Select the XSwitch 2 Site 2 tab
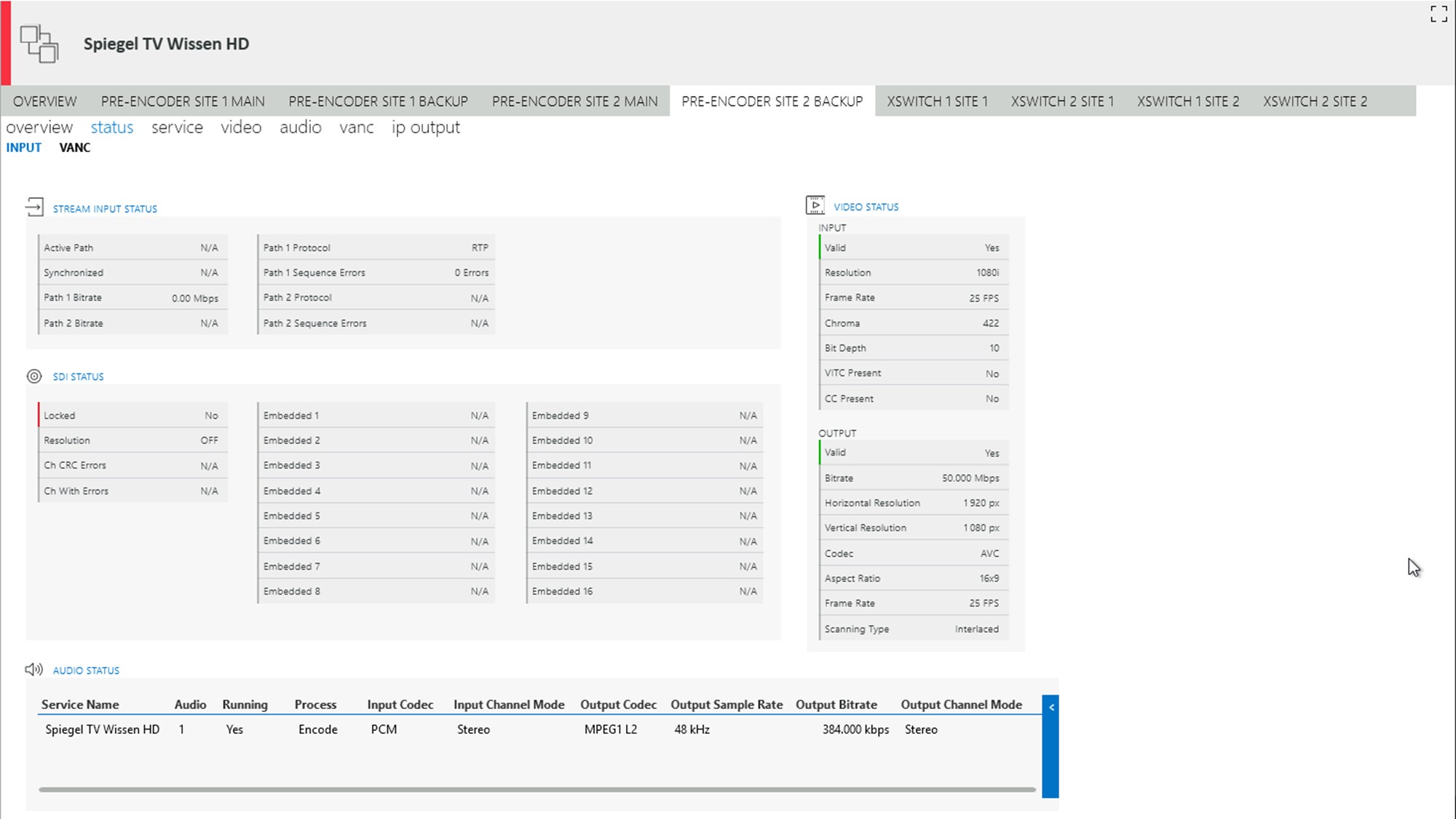 pos(1315,101)
